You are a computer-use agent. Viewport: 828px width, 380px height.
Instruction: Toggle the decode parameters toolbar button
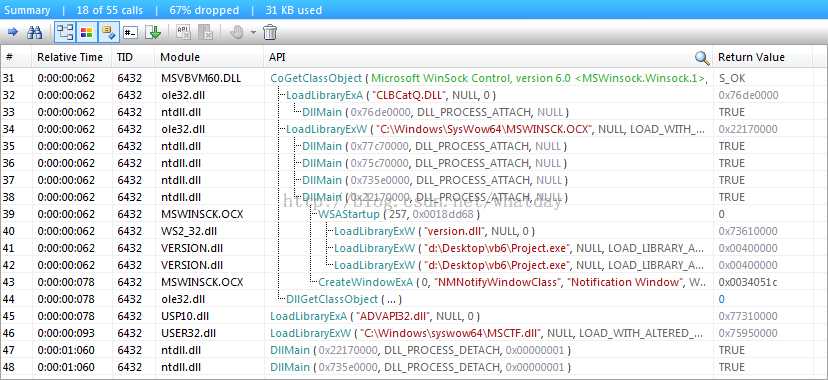[109, 33]
